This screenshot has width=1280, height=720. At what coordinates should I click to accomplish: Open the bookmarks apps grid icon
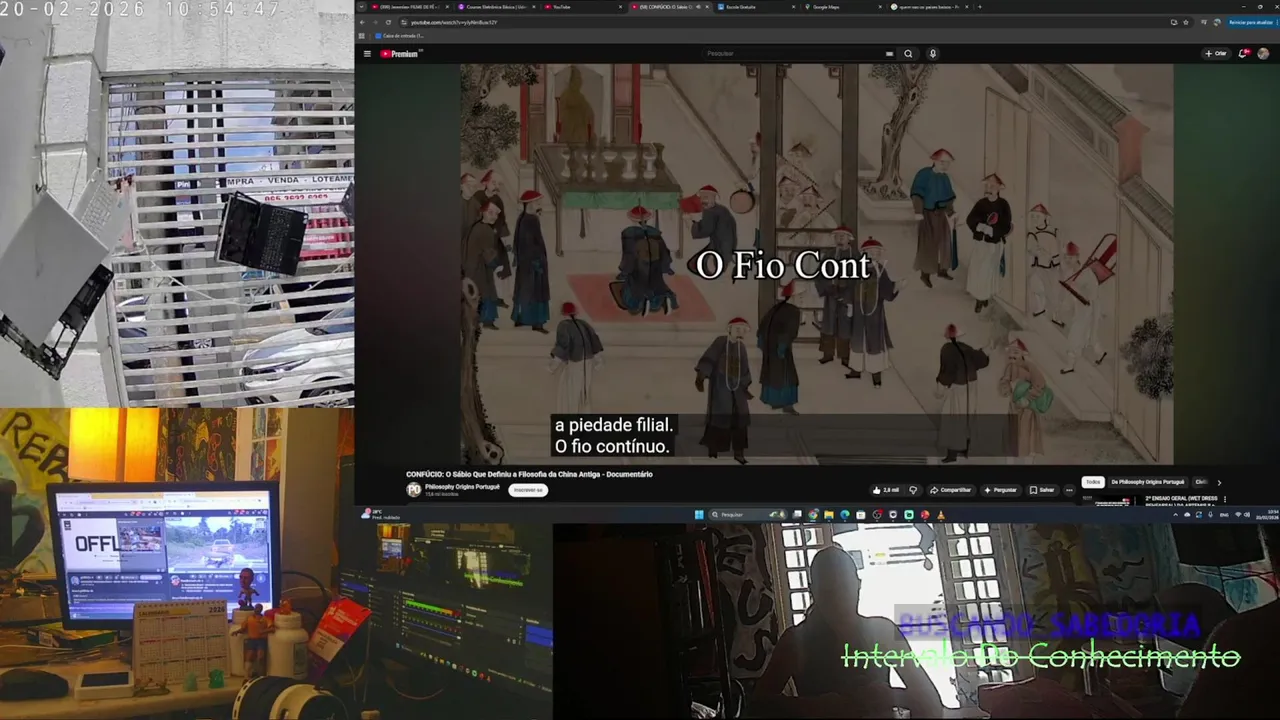point(364,36)
